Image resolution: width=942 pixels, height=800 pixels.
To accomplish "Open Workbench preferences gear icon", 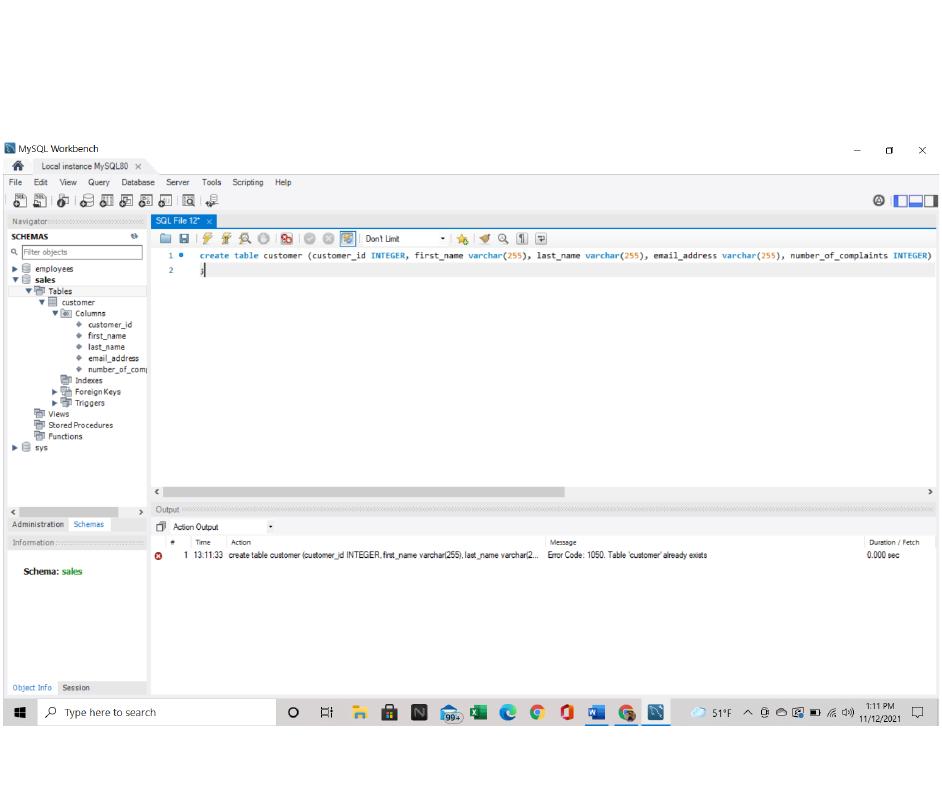I will [x=879, y=201].
